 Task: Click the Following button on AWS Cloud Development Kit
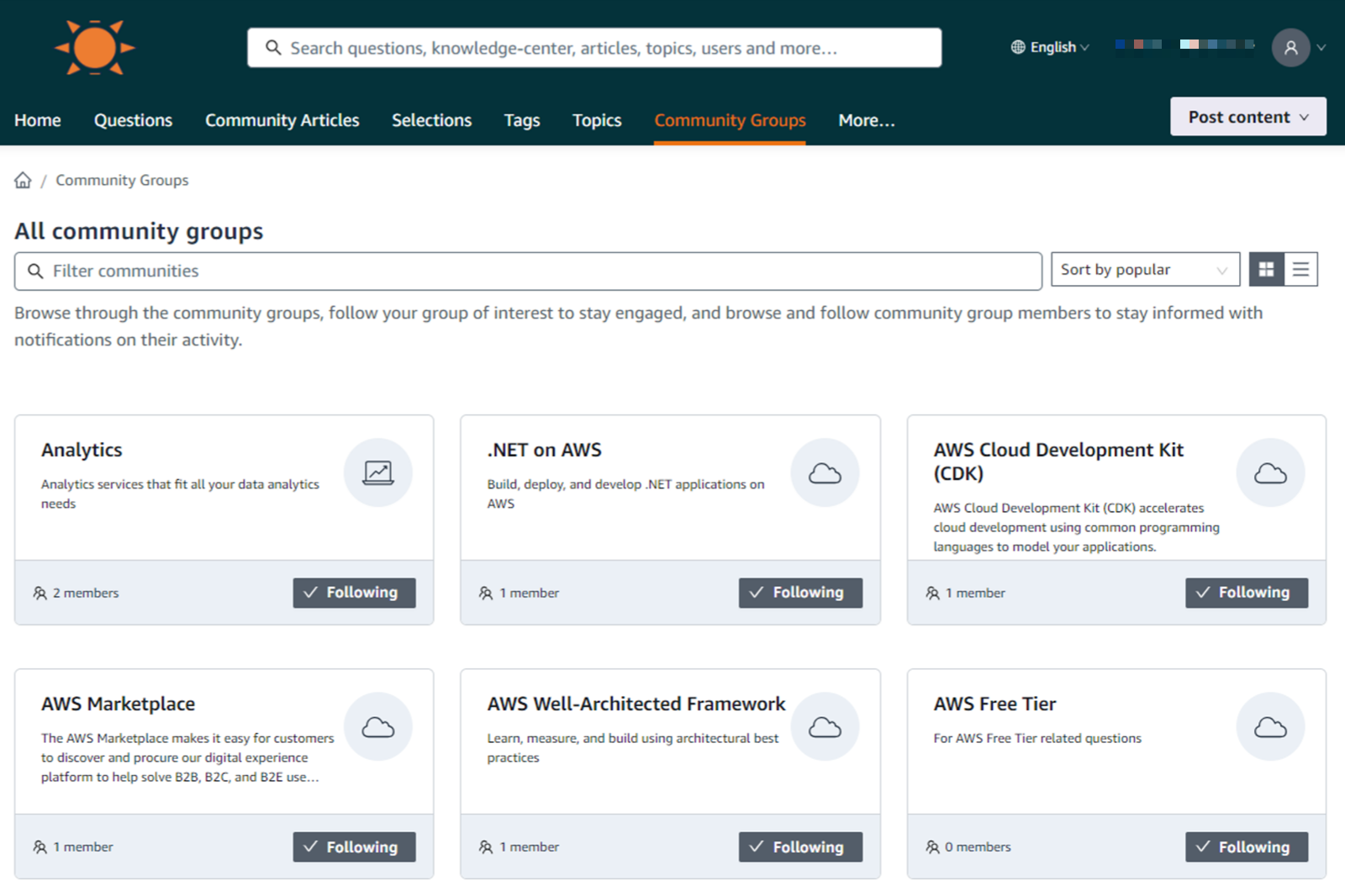pyautogui.click(x=1247, y=593)
